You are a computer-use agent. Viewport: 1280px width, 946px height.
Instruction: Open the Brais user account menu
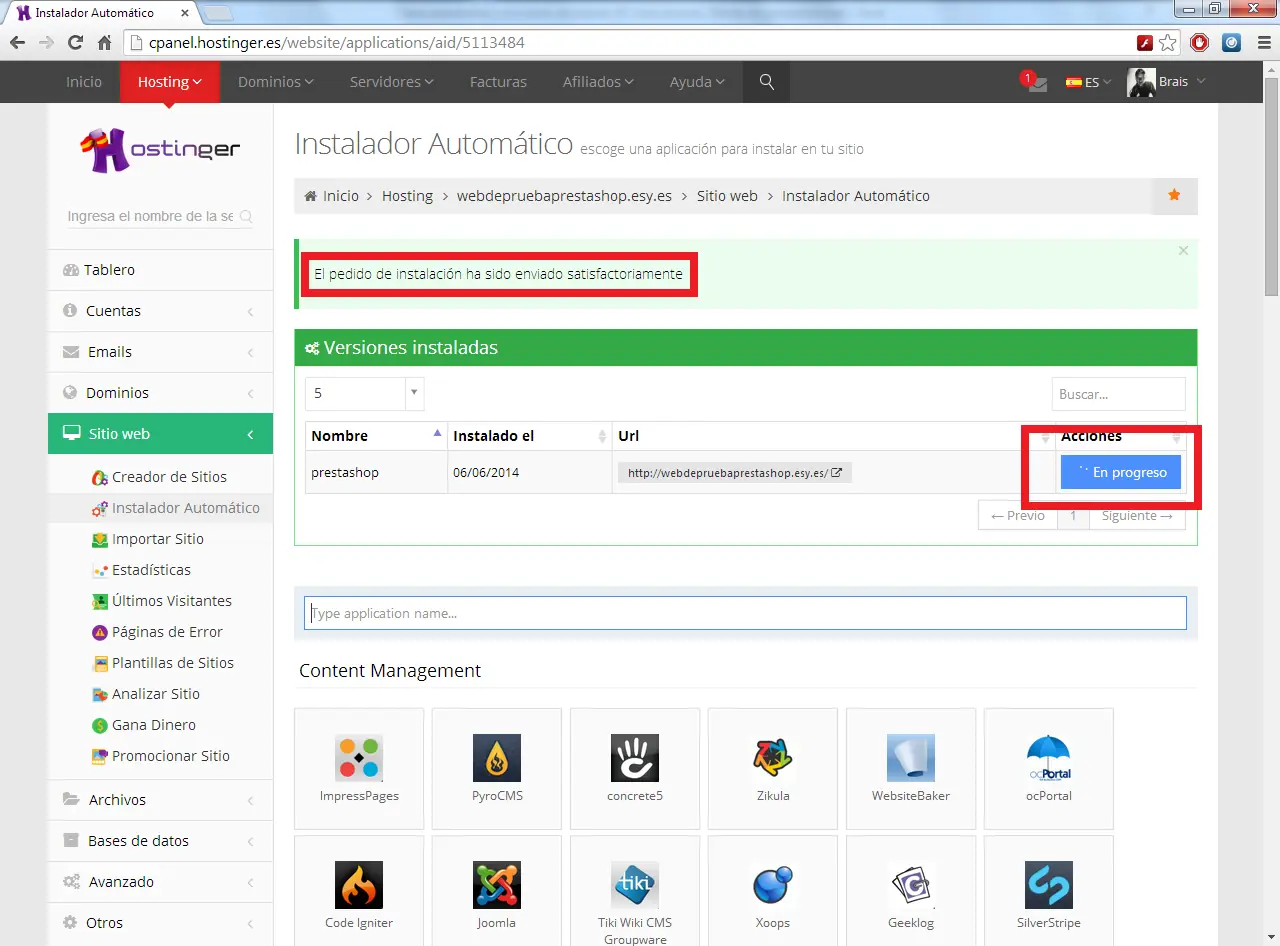[x=1166, y=82]
